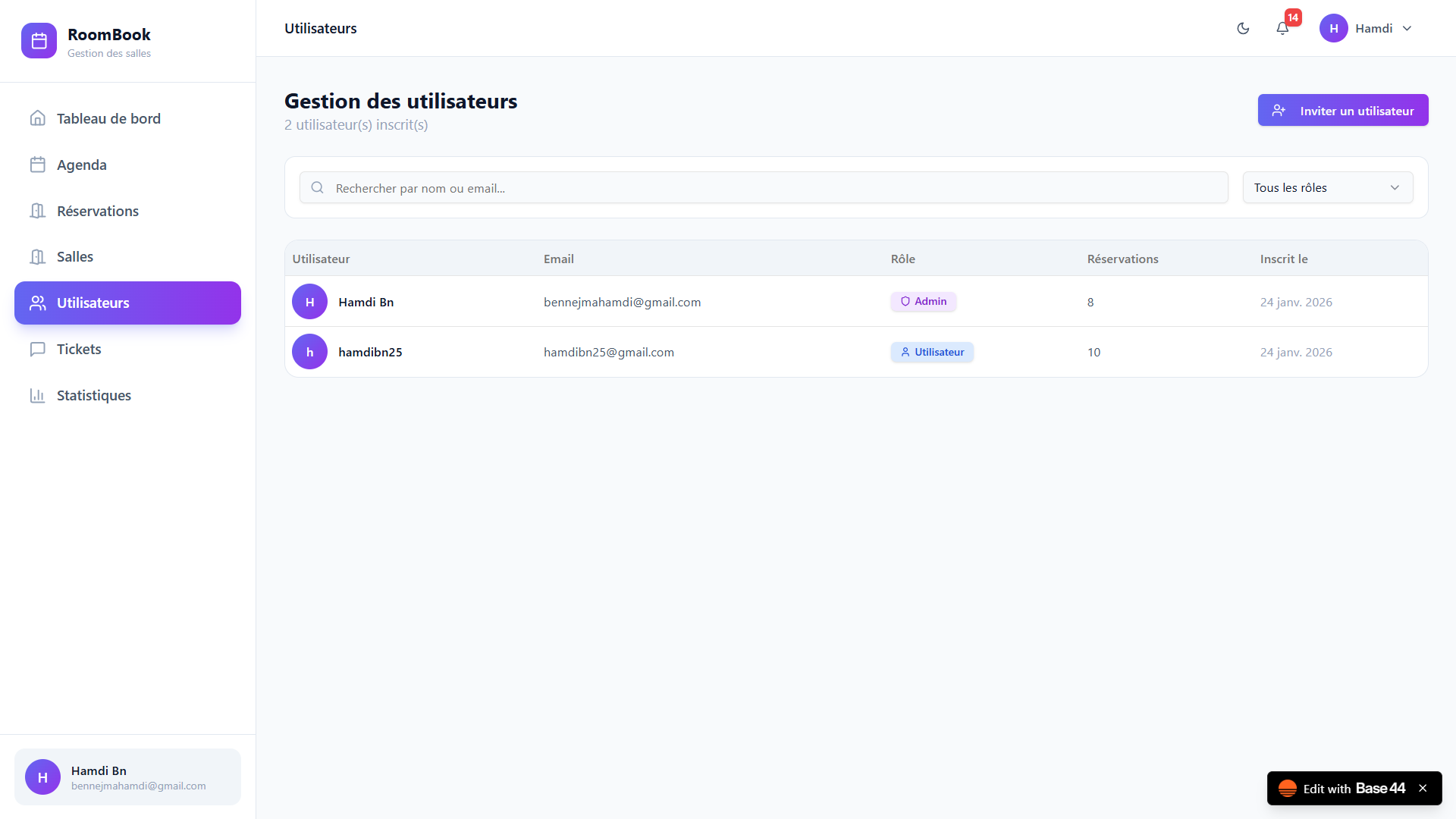Click the Statistiques bar chart icon
This screenshot has height=819, width=1456.
(38, 395)
